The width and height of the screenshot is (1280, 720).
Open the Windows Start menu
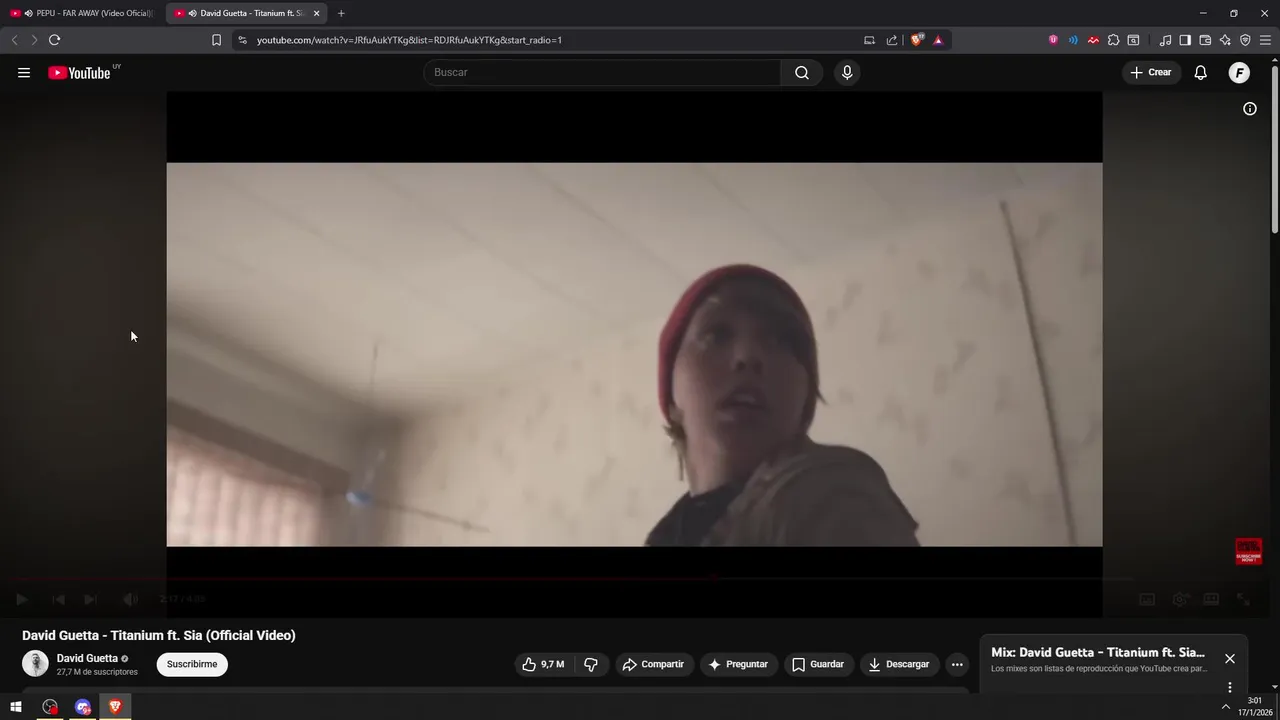tap(15, 707)
